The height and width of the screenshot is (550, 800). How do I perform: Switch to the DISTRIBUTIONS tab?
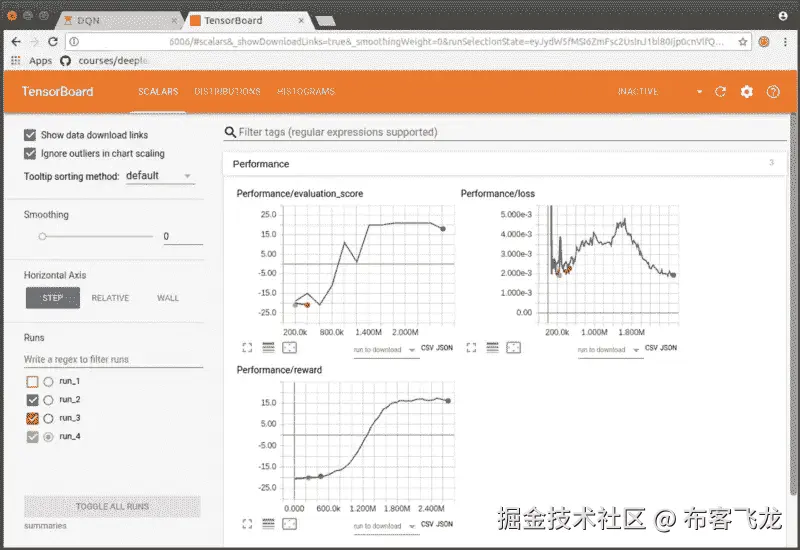pyautogui.click(x=227, y=92)
